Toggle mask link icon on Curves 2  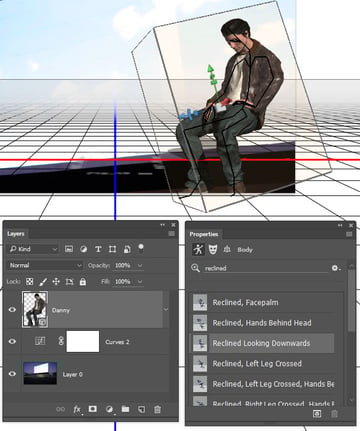(61, 341)
